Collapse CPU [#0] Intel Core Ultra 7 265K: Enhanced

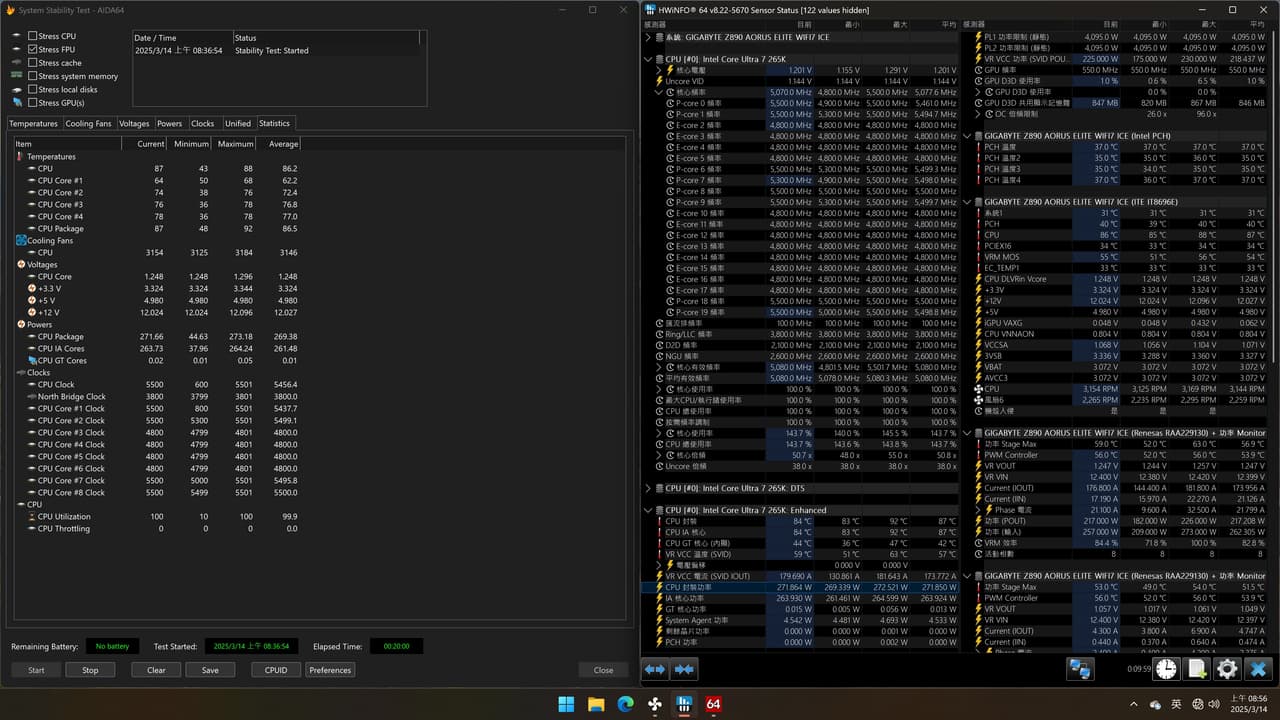(x=649, y=510)
